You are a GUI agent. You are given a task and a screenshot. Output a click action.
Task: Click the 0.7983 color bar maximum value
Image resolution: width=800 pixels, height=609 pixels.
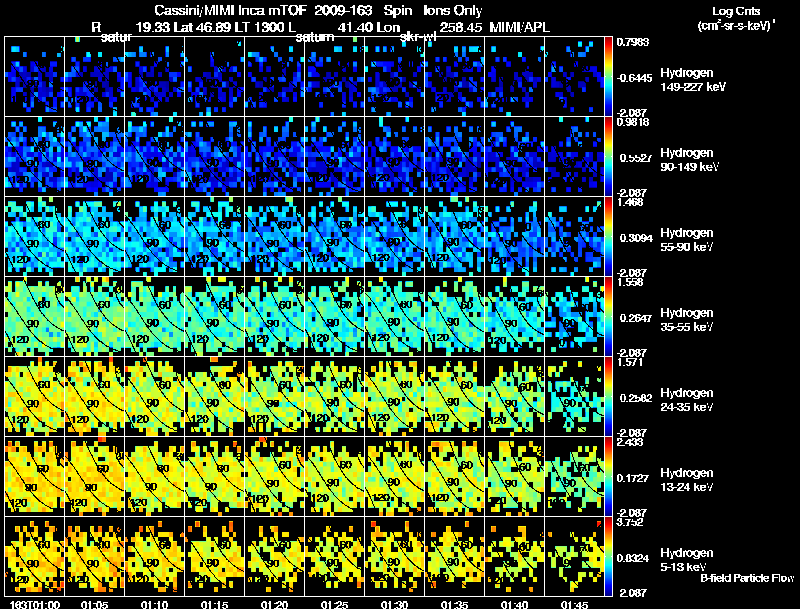click(x=633, y=42)
